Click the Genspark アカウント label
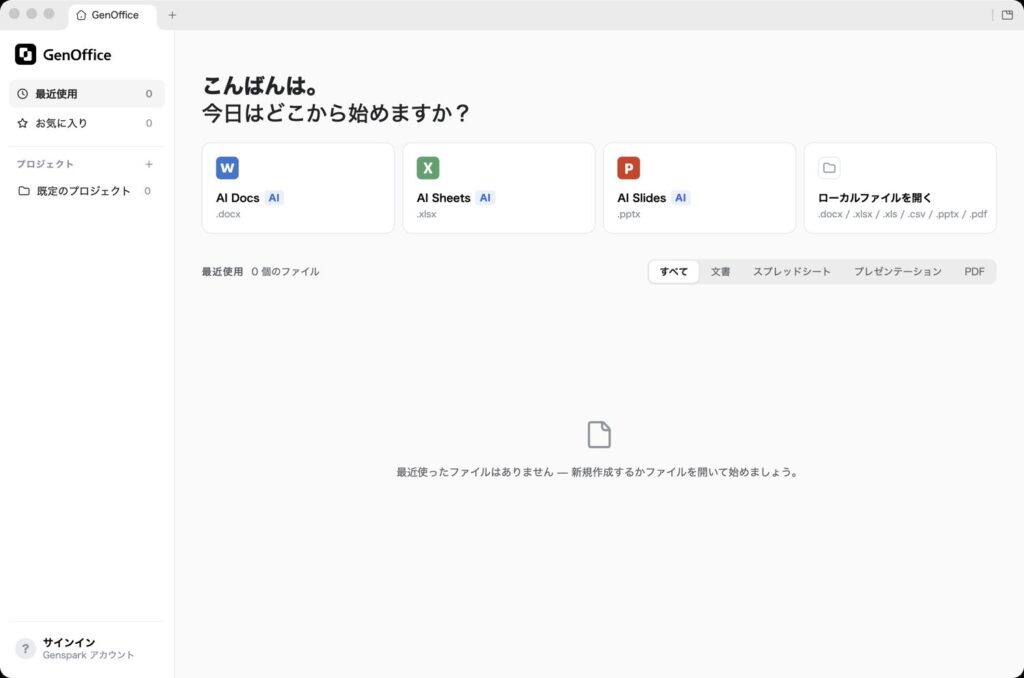This screenshot has width=1024, height=678. 88,655
